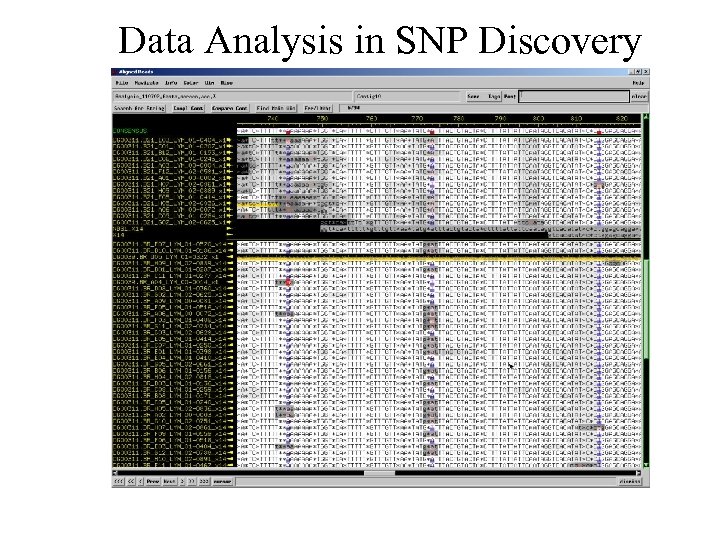Screen dimensions: 720x540
Task: Open the File menu
Action: [x=122, y=83]
